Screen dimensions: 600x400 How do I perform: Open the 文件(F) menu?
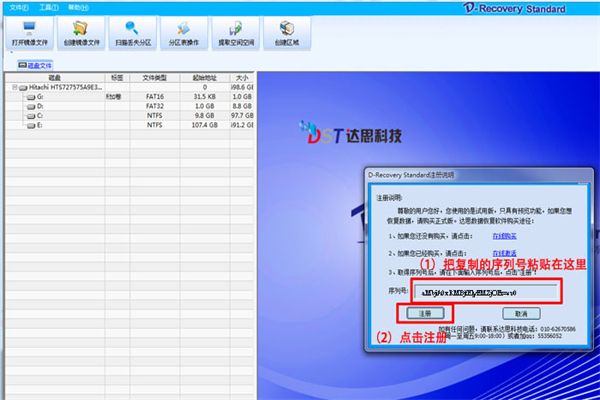pos(19,7)
